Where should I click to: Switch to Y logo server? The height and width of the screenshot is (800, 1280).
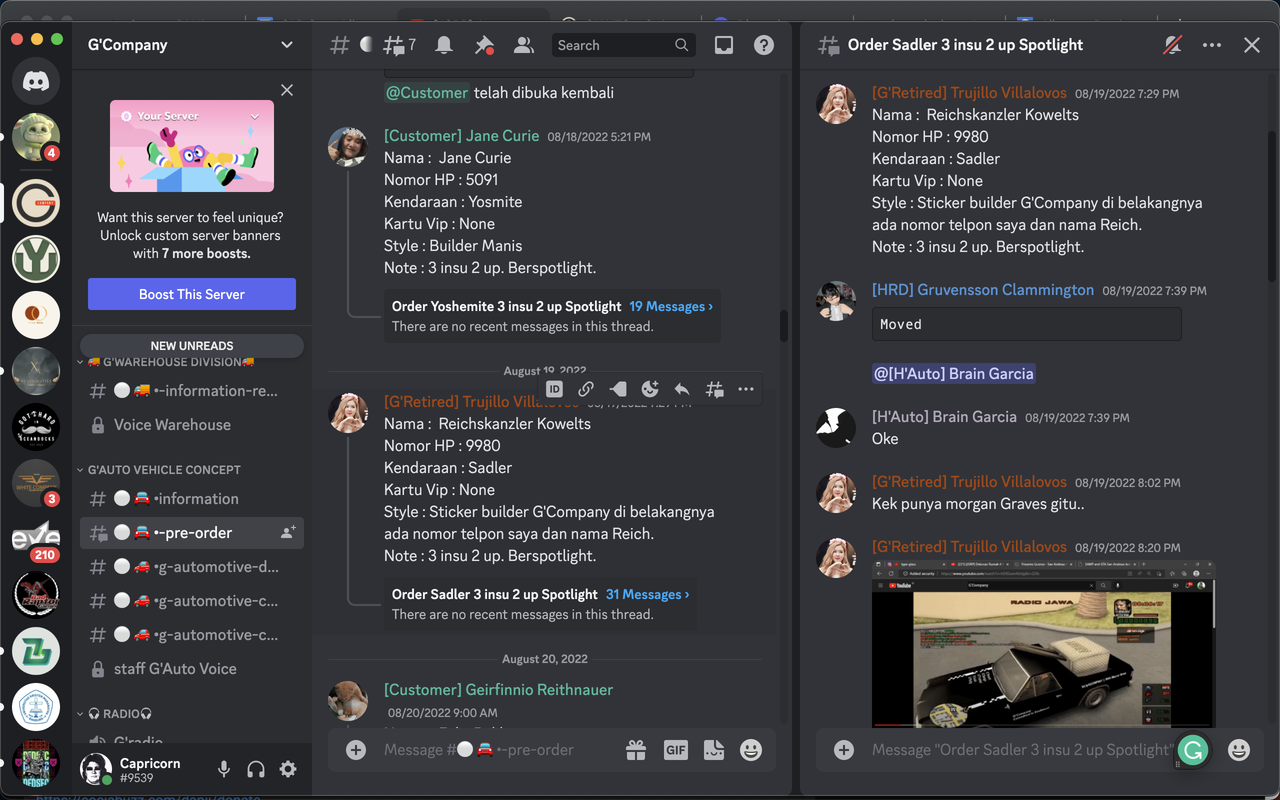click(36, 259)
